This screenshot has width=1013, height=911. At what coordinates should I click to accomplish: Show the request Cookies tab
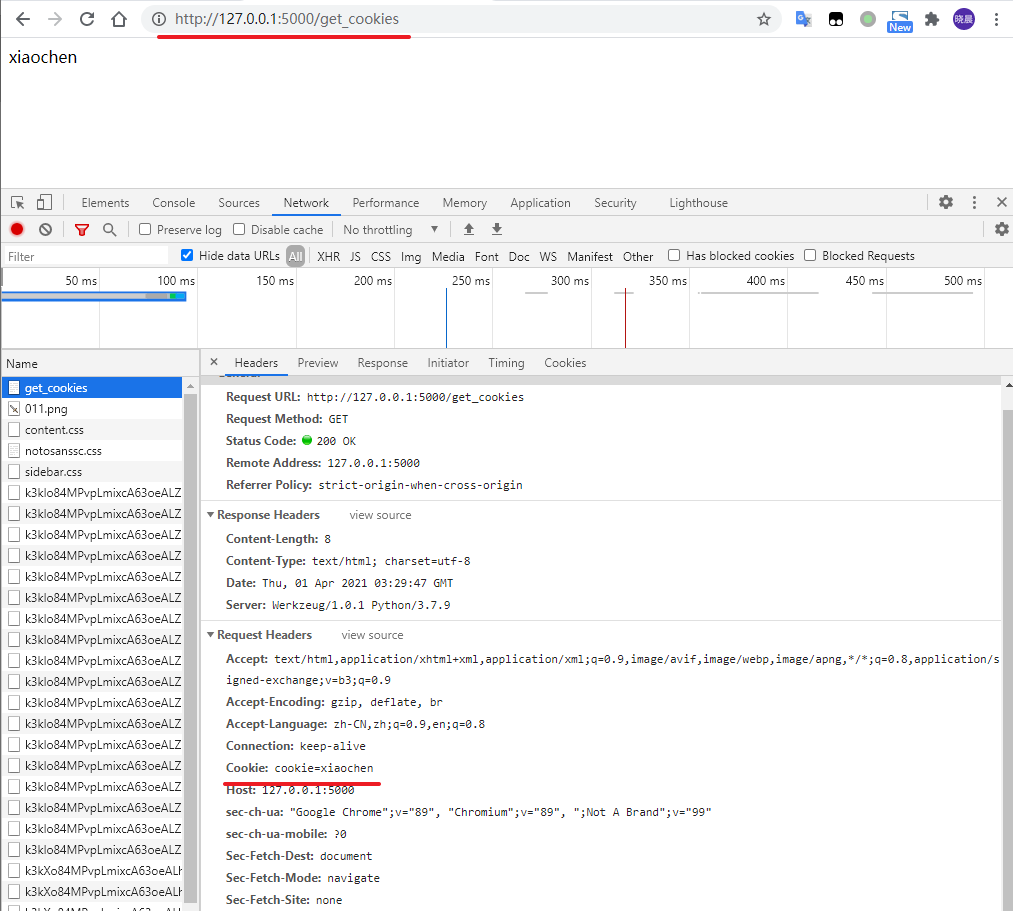point(565,363)
